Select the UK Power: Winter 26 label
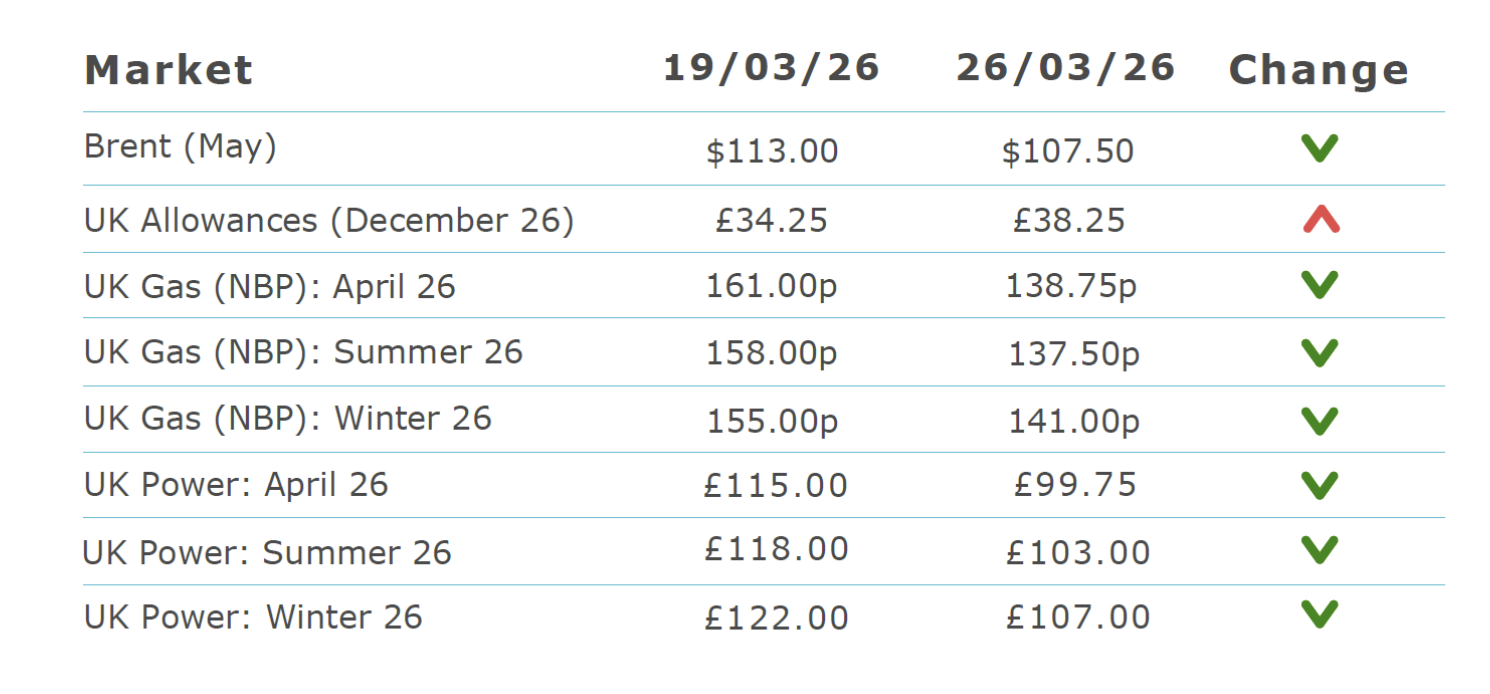 tap(253, 617)
